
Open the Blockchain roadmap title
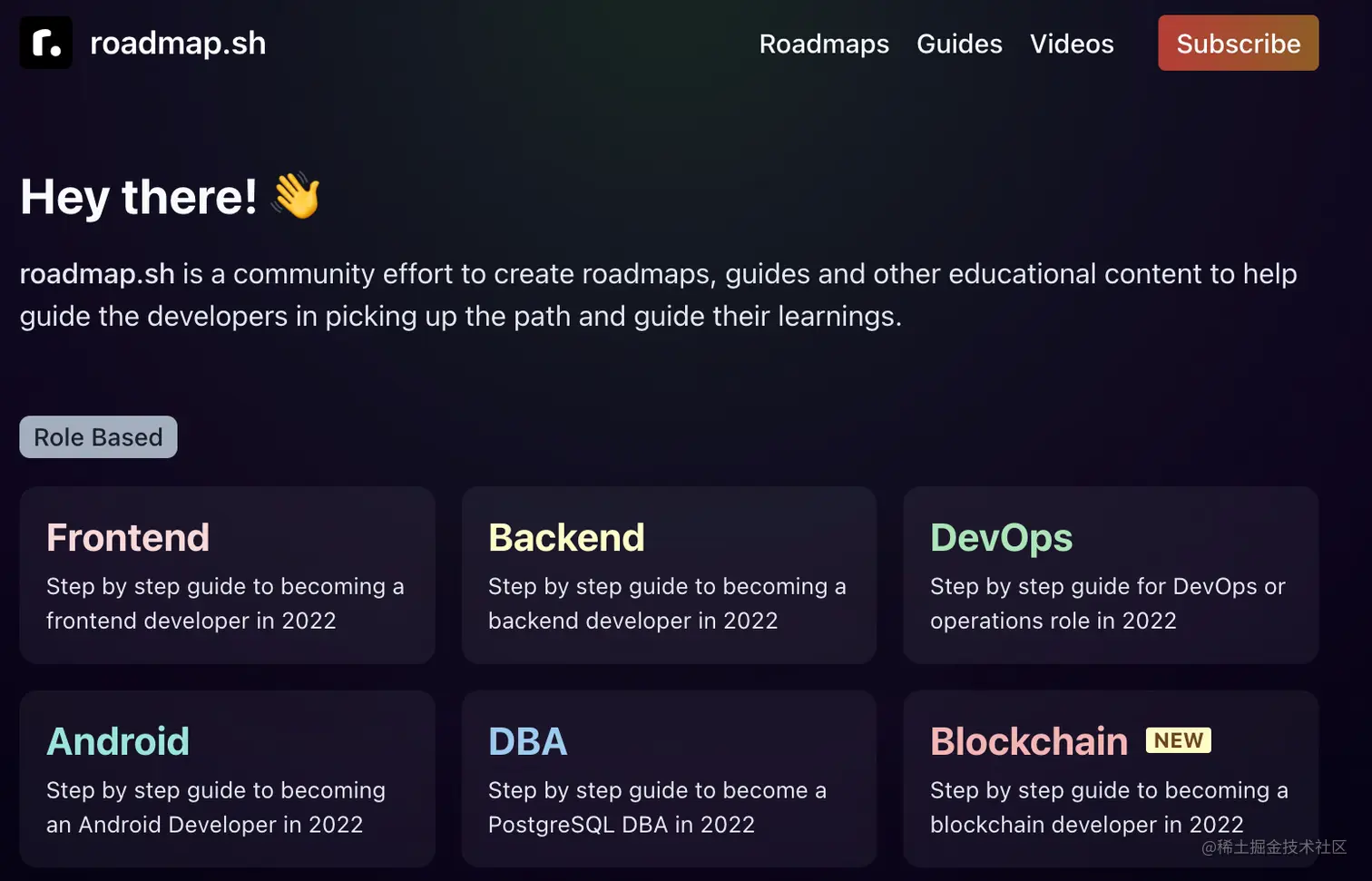tap(1028, 741)
